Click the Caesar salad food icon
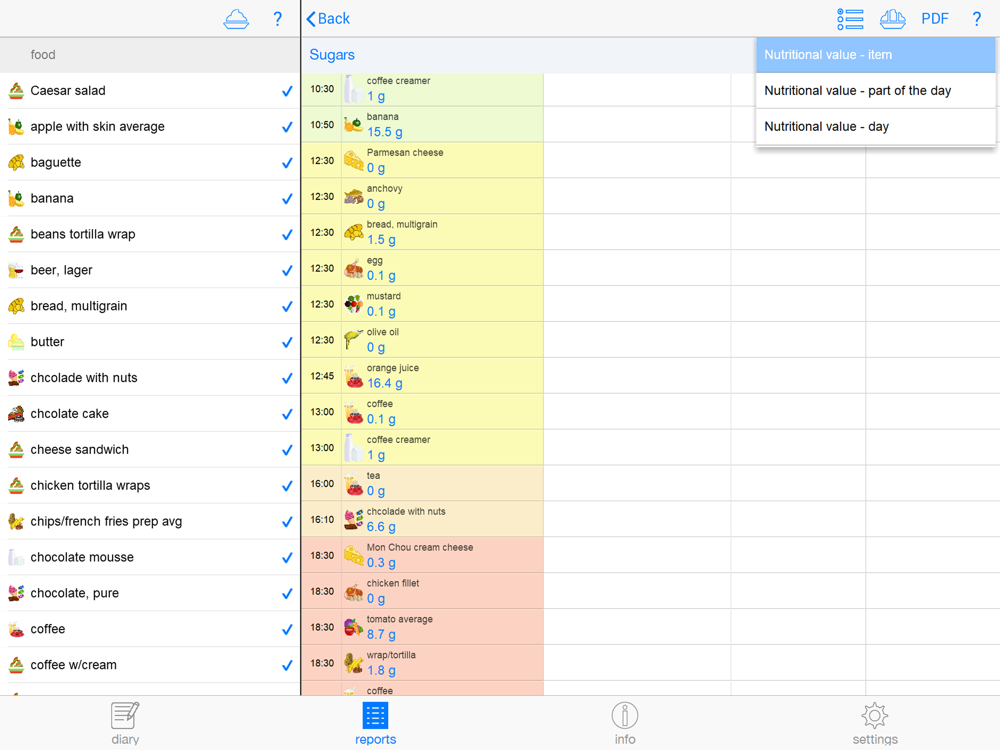1000x750 pixels. (x=16, y=91)
